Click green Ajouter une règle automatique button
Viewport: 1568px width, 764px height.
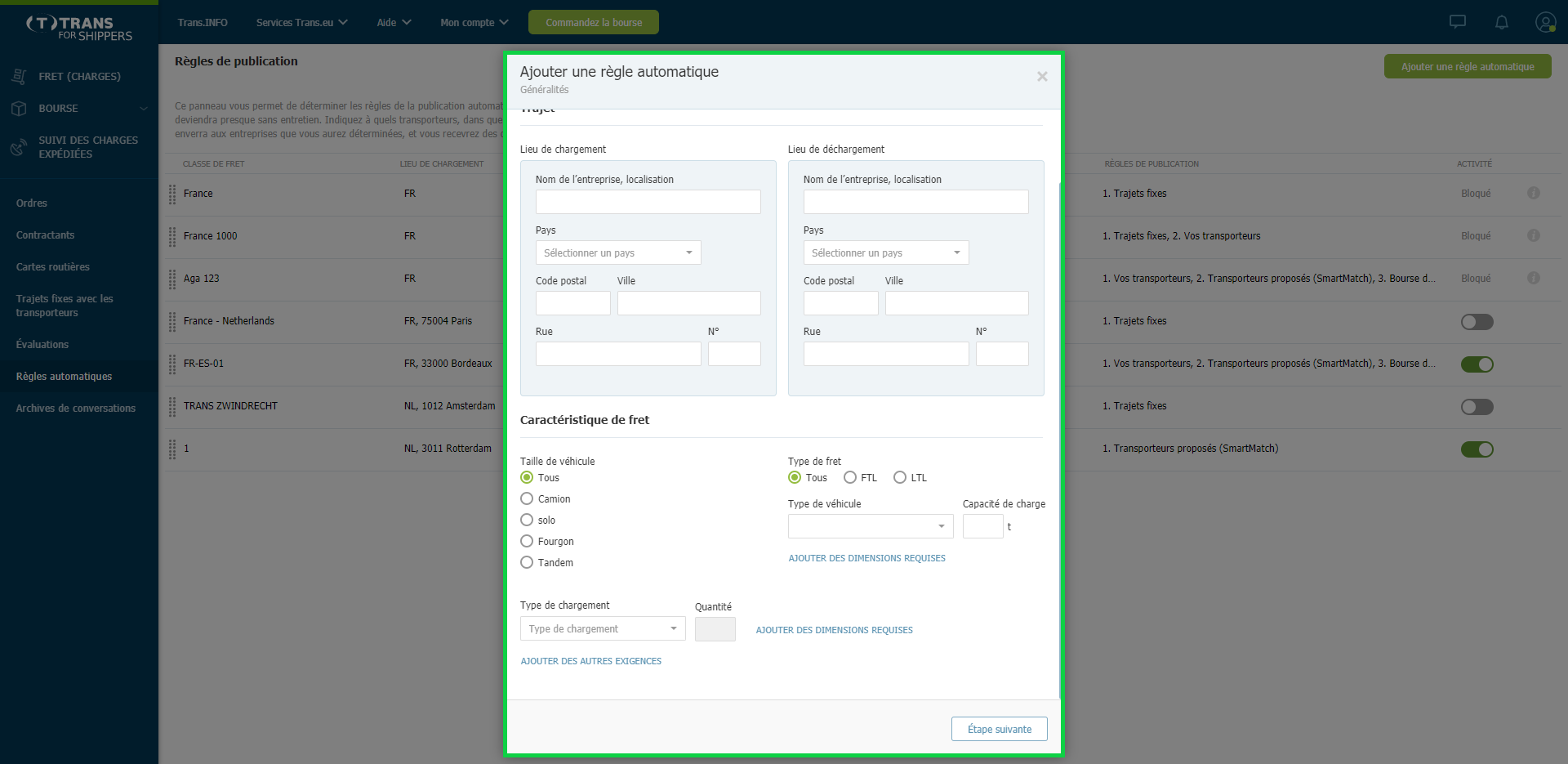(x=1468, y=66)
